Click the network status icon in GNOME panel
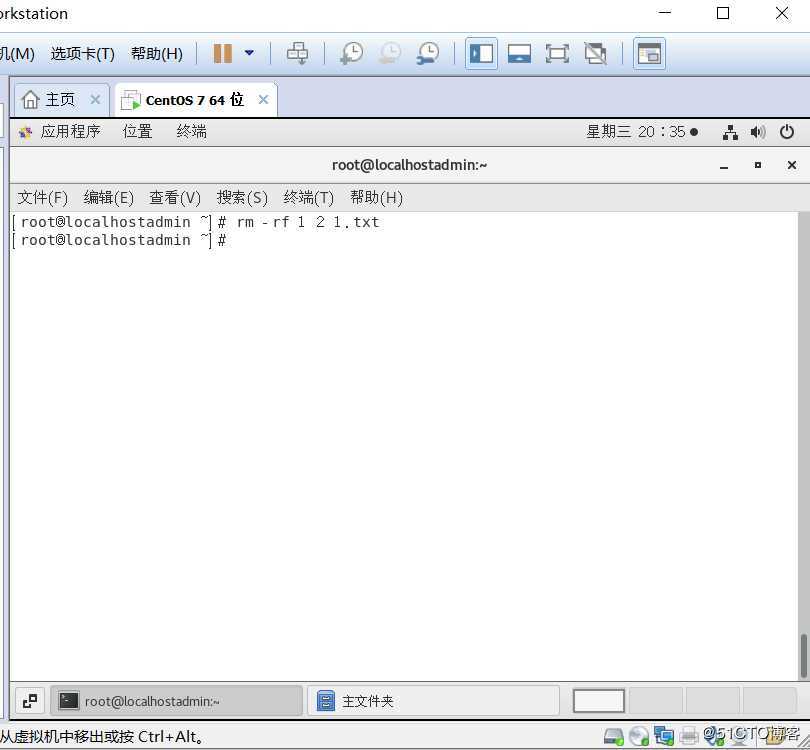The height and width of the screenshot is (750, 810). [x=730, y=132]
